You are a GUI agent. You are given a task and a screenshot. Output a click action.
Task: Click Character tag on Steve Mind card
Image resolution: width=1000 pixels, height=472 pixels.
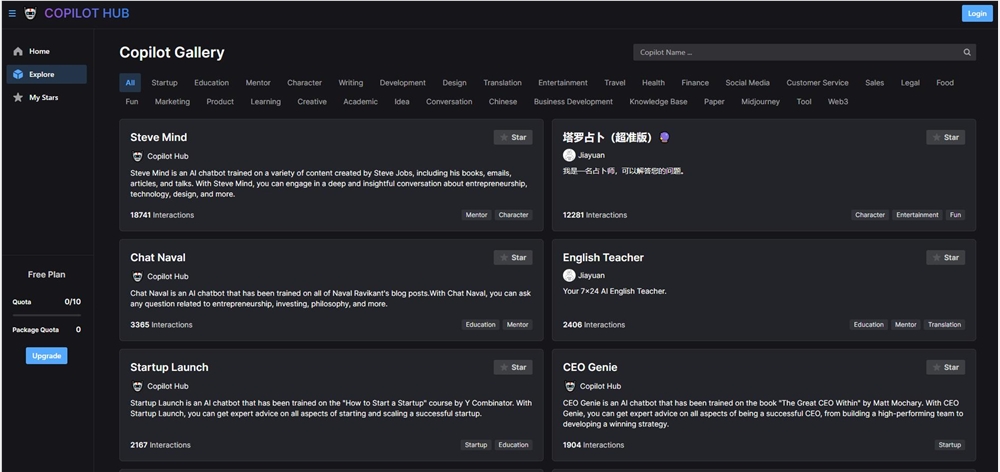click(513, 215)
